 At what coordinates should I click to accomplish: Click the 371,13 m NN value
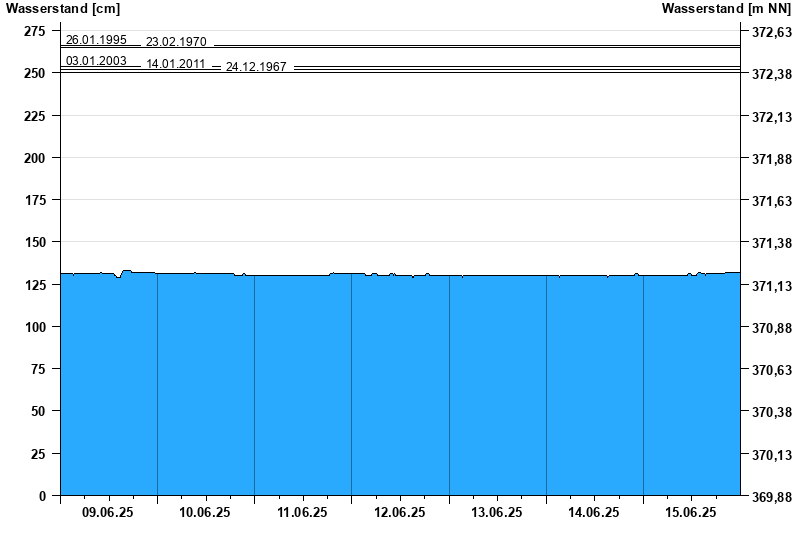(772, 286)
